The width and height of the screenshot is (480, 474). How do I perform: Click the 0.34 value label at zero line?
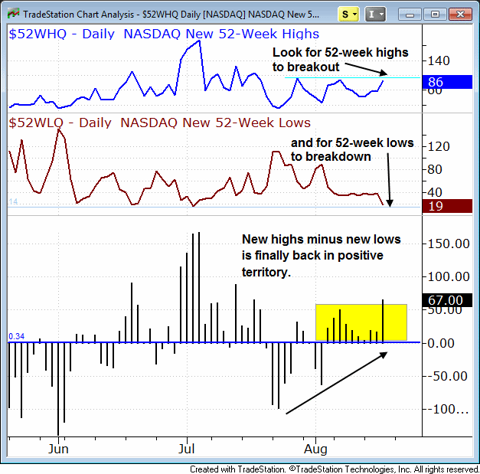[x=16, y=336]
